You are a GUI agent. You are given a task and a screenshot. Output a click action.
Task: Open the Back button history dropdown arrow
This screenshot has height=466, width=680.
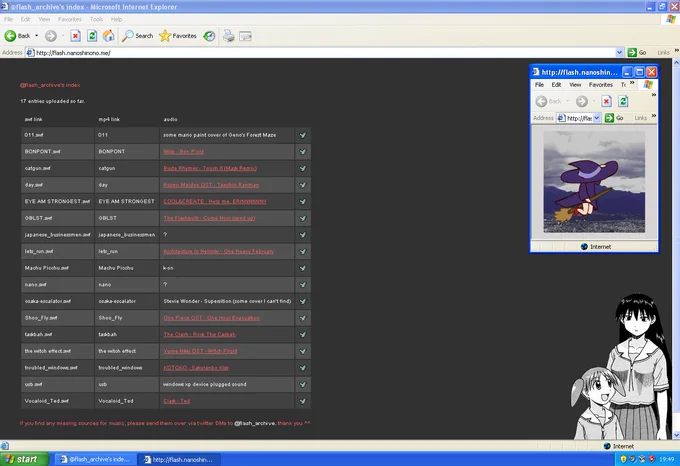(36, 36)
